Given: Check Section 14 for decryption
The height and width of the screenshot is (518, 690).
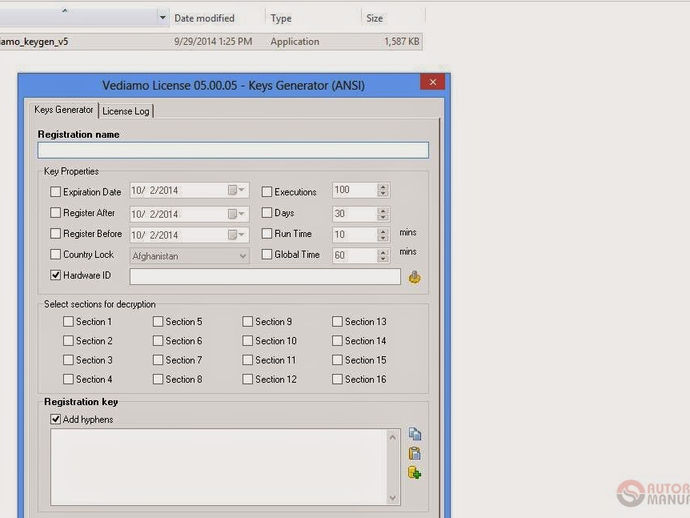Looking at the screenshot, I should pyautogui.click(x=338, y=341).
